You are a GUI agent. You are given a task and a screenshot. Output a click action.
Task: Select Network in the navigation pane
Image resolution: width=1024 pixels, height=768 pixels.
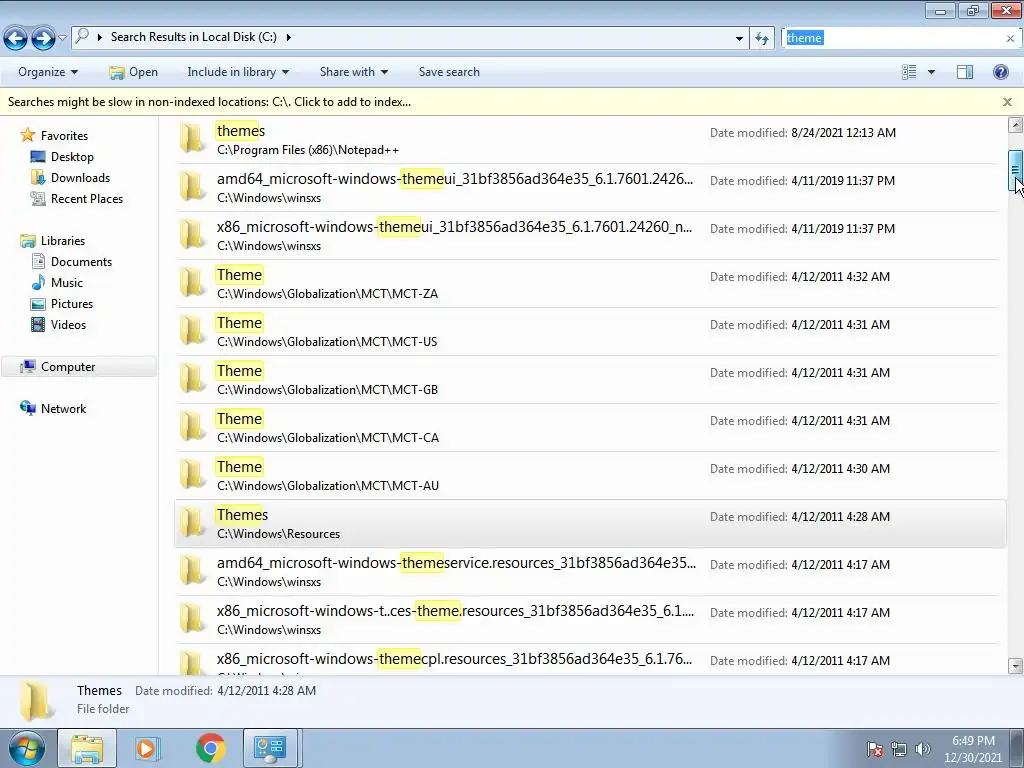(63, 409)
